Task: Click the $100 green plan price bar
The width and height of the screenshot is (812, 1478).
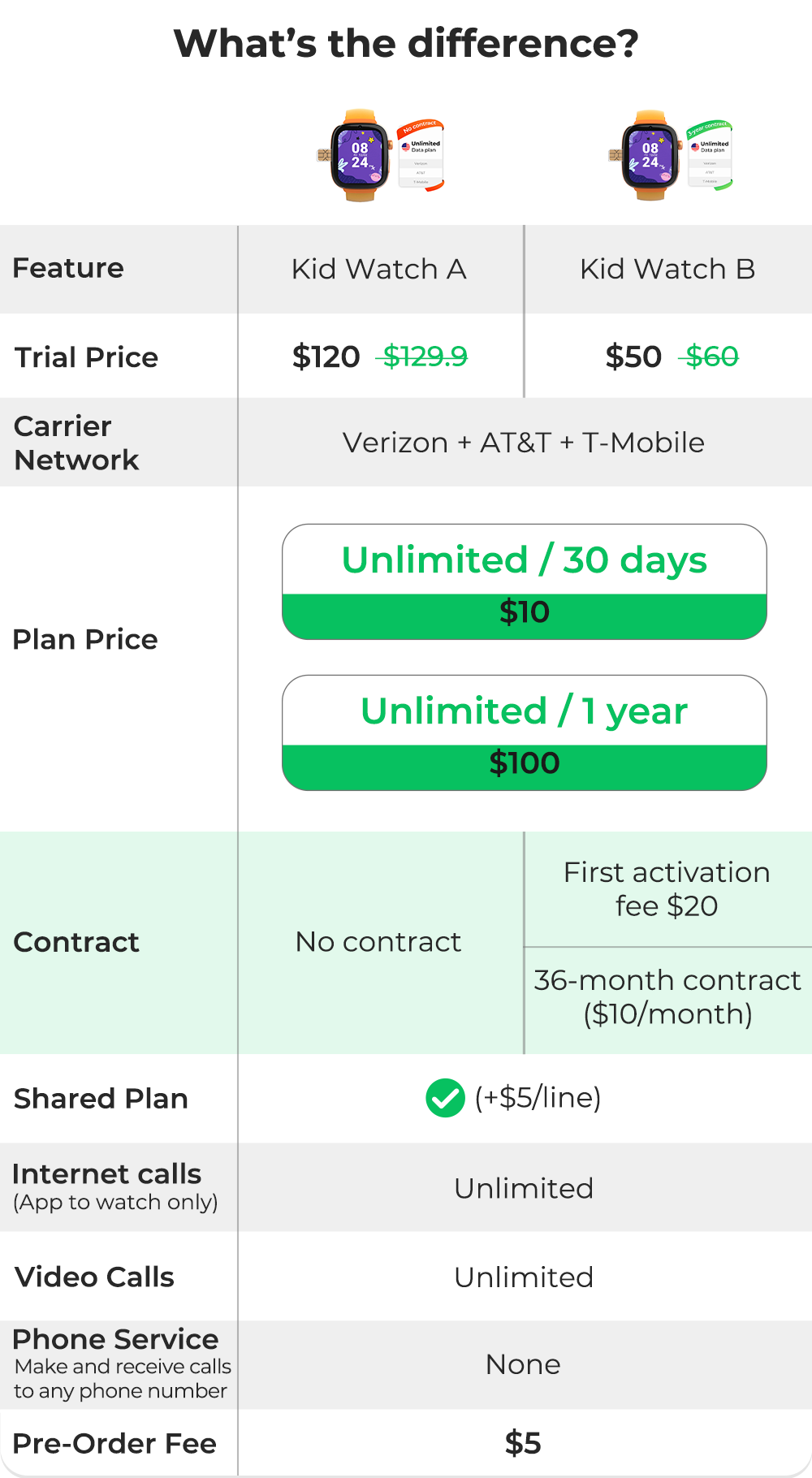Action: click(x=525, y=767)
